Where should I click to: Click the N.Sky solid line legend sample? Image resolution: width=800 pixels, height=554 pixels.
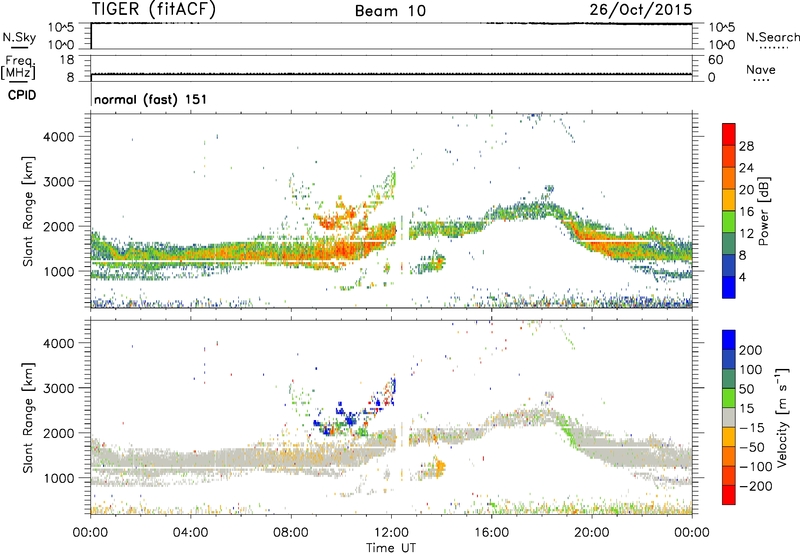pos(19,47)
